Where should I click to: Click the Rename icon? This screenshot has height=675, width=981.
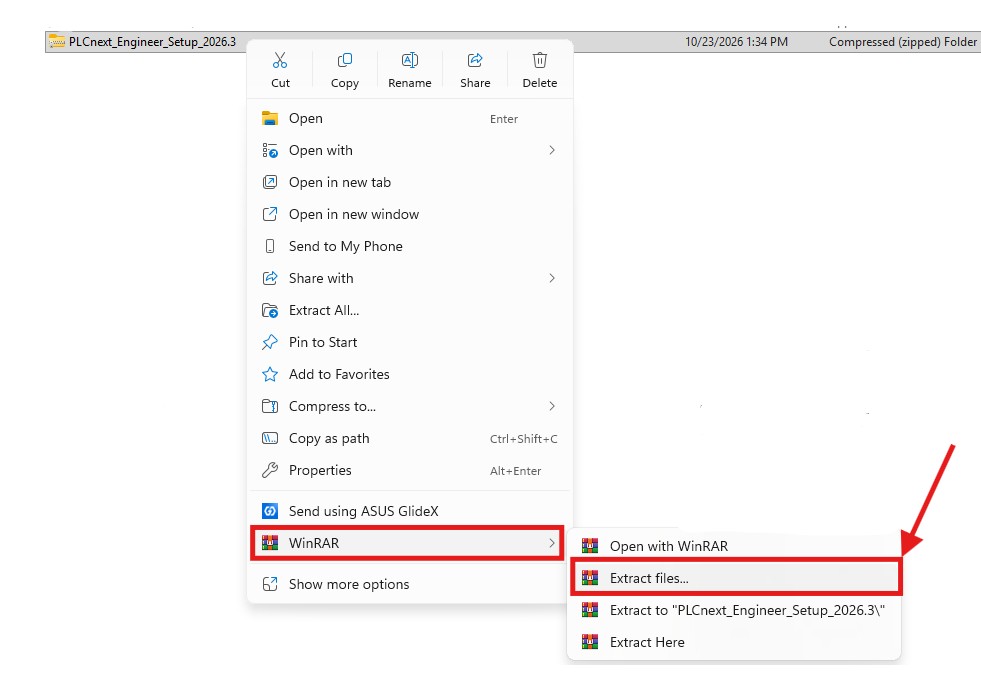pos(410,60)
